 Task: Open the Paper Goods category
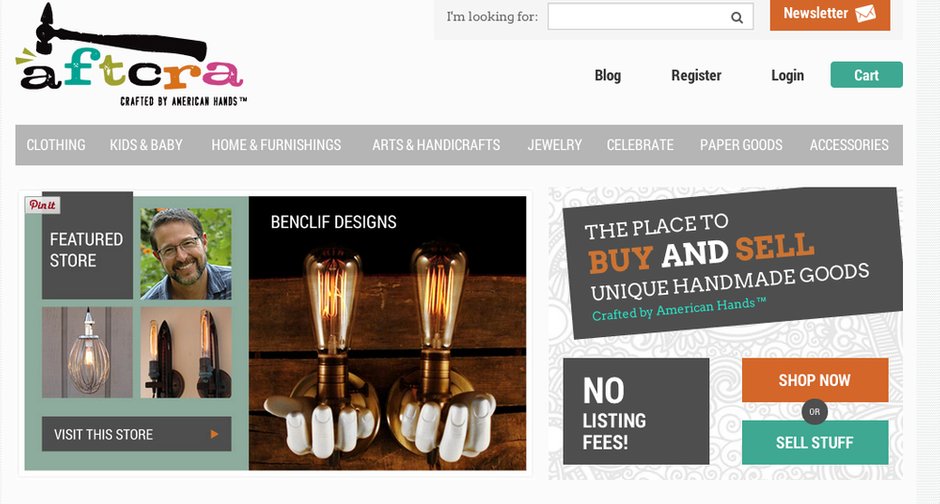[x=741, y=145]
